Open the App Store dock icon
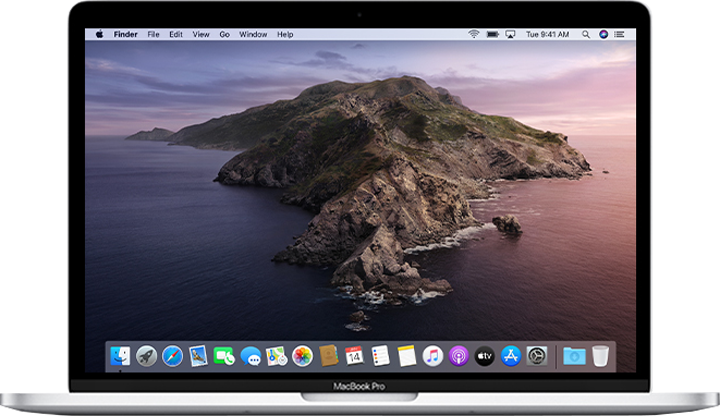Screen dimensions: 720x416 511,356
